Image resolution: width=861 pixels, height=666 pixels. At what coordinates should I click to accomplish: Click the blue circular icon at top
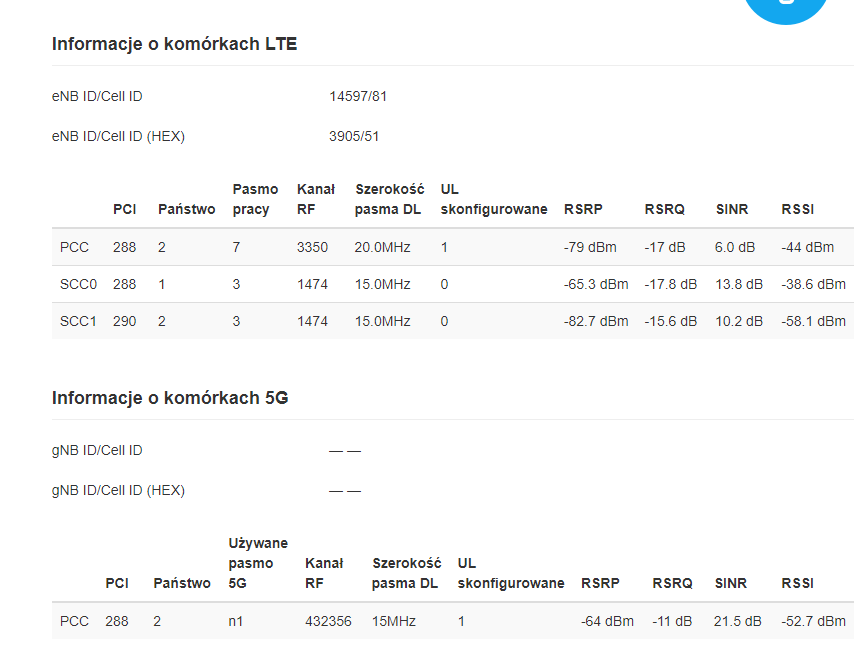tap(786, 8)
